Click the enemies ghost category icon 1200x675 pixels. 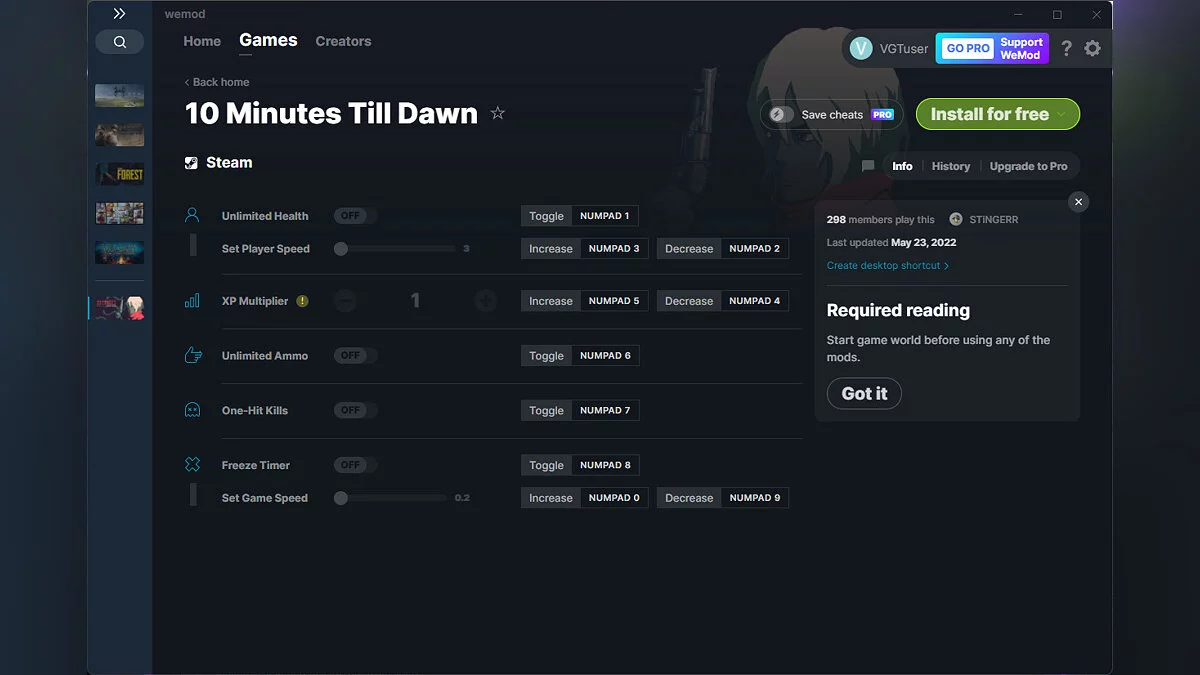[193, 410]
